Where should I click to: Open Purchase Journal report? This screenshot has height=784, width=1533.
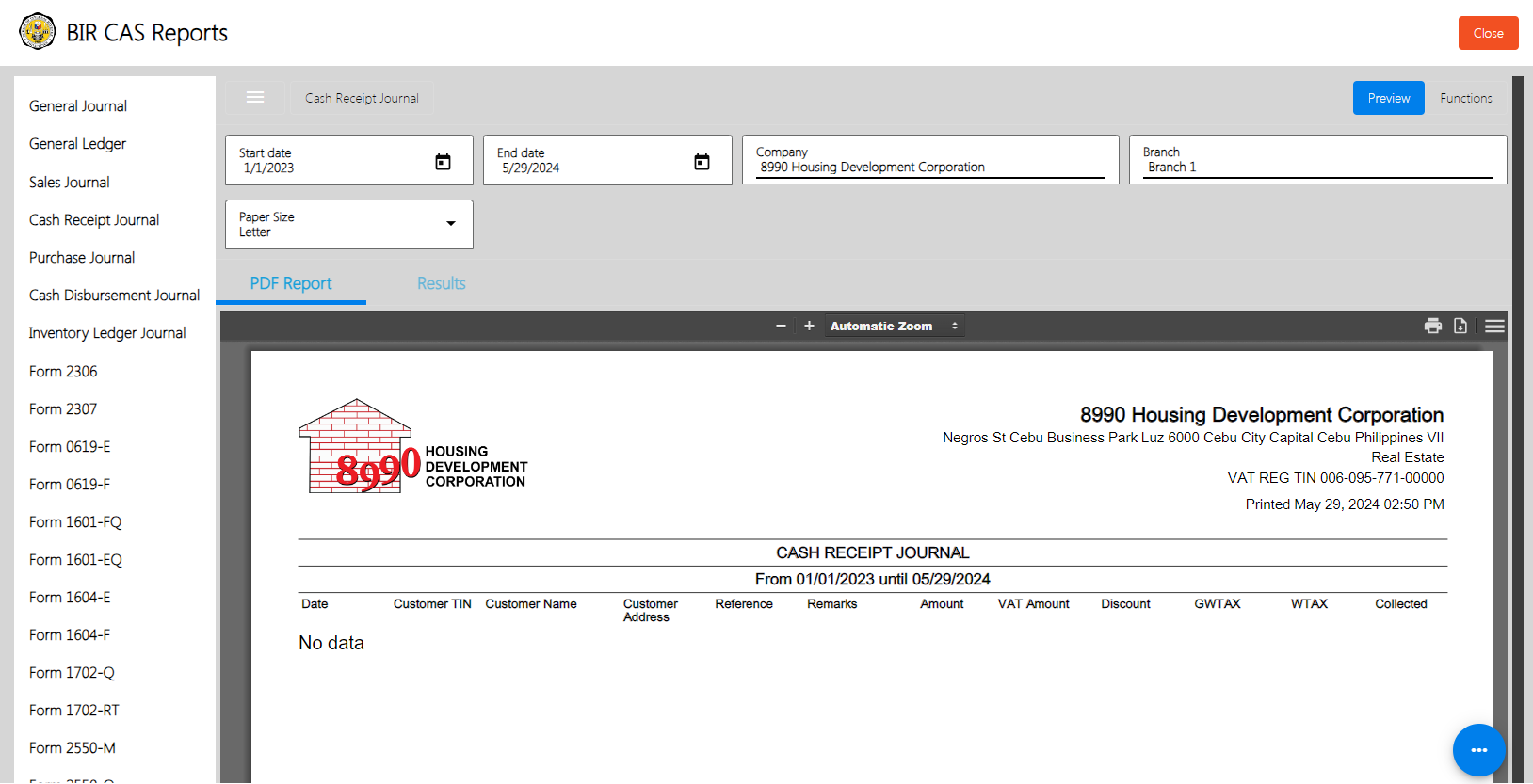pos(82,258)
